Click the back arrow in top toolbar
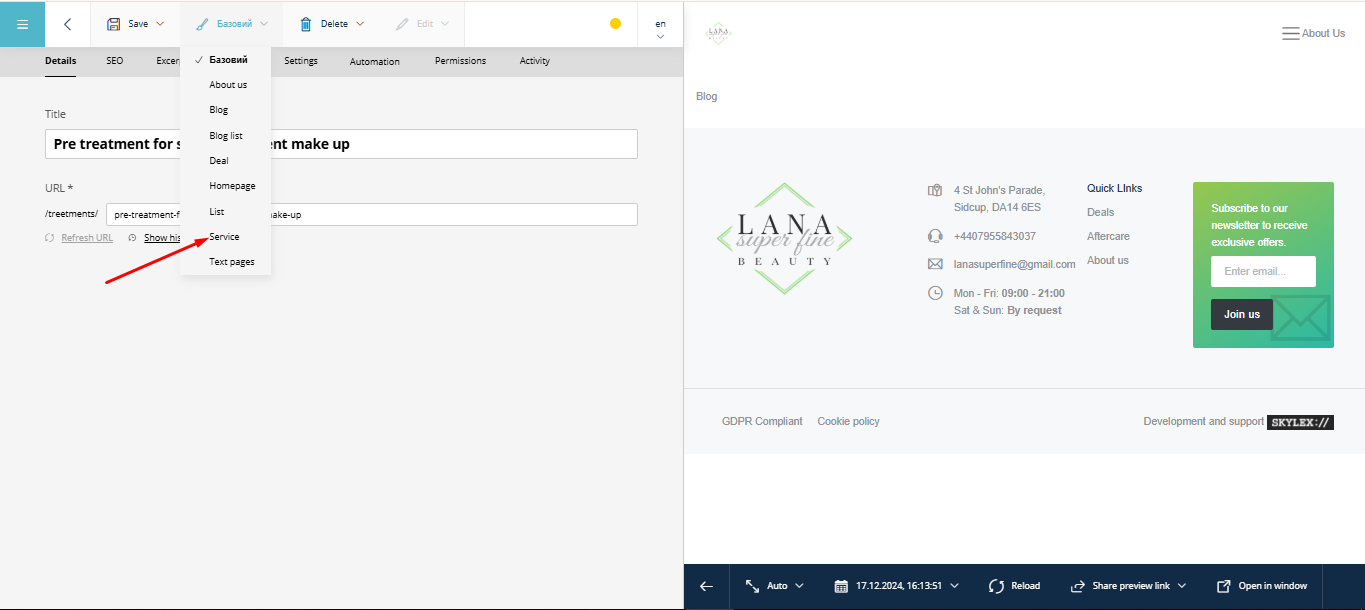The height and width of the screenshot is (610, 1365). pos(67,24)
